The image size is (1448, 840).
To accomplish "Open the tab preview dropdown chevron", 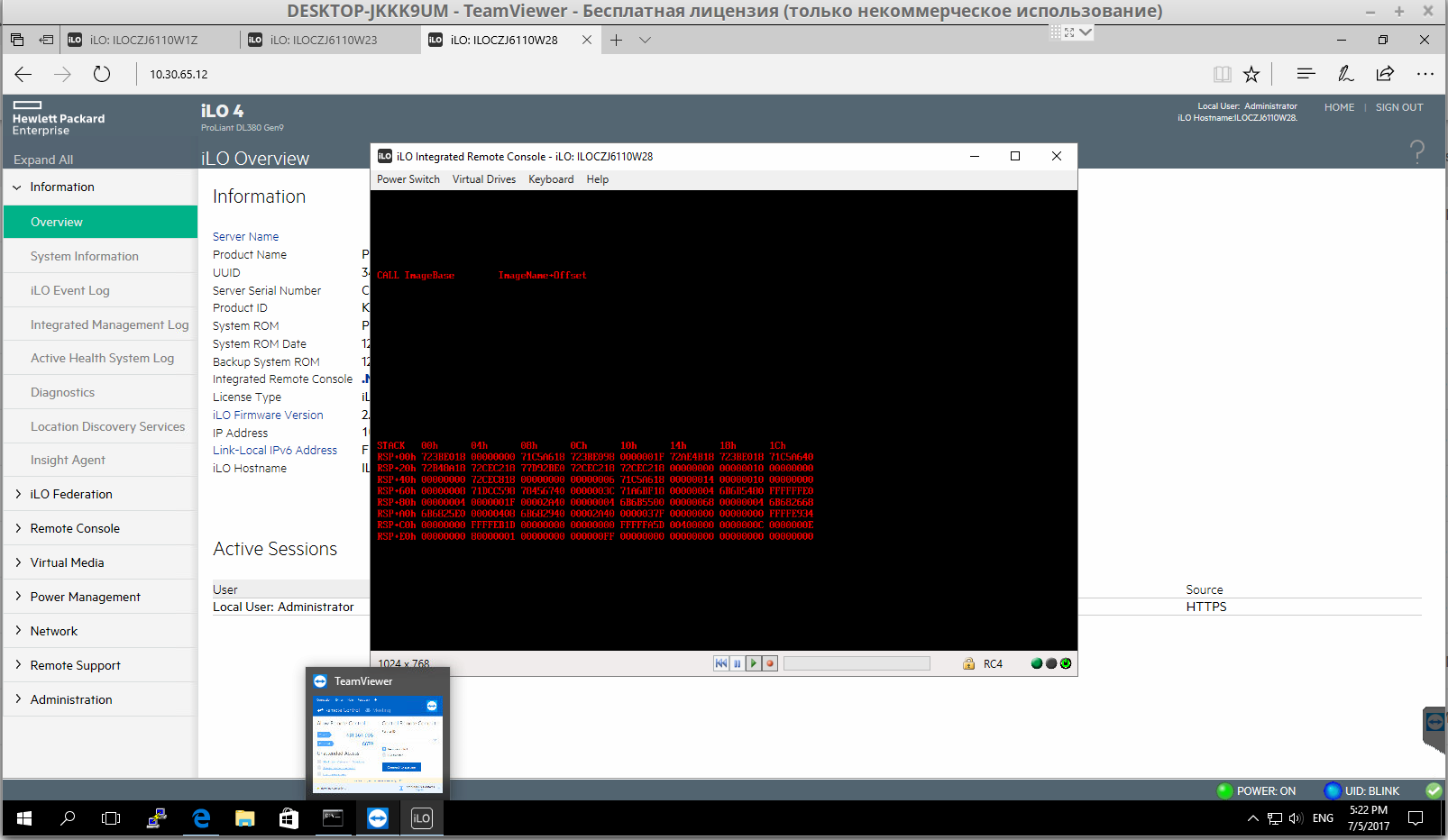I will point(645,40).
